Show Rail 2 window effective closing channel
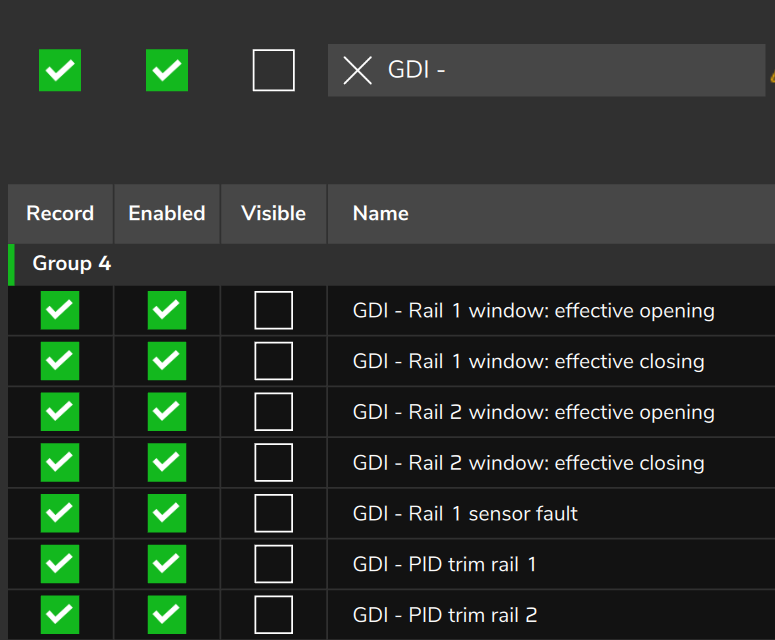The width and height of the screenshot is (775, 640). [273, 463]
